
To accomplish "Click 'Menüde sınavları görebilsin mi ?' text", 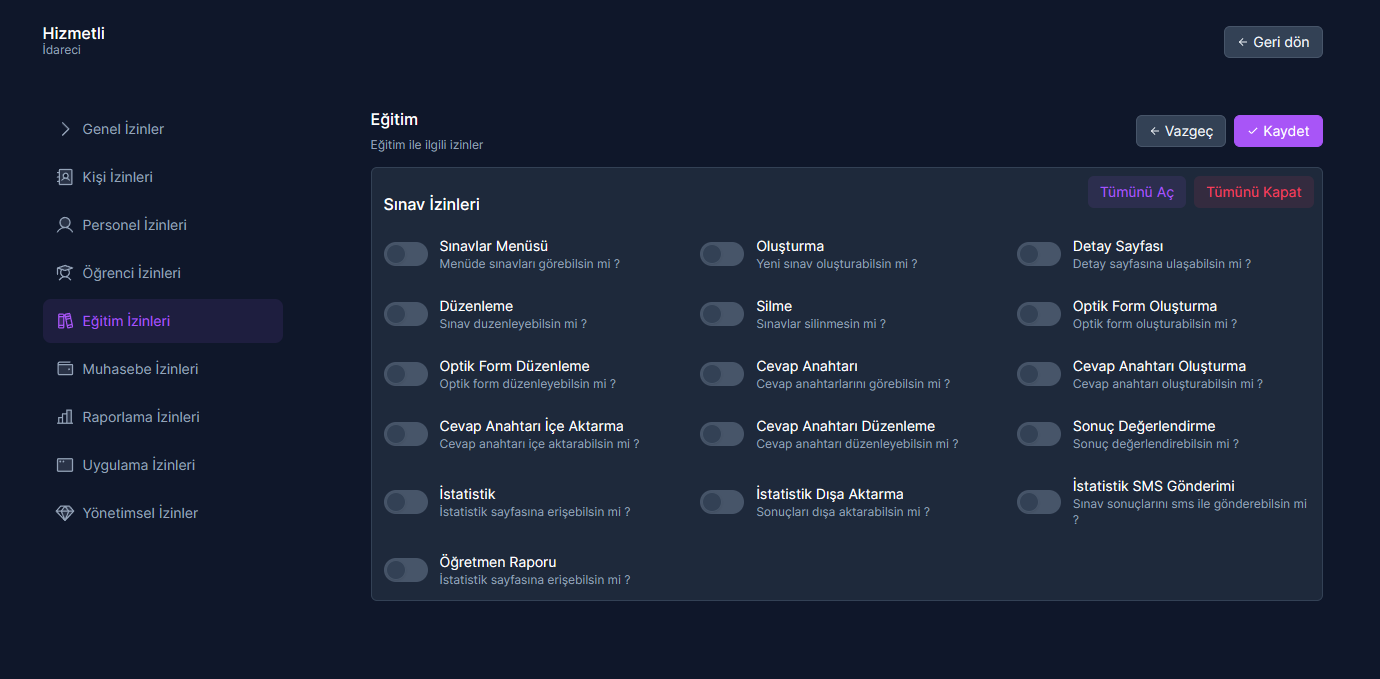I will (x=530, y=264).
